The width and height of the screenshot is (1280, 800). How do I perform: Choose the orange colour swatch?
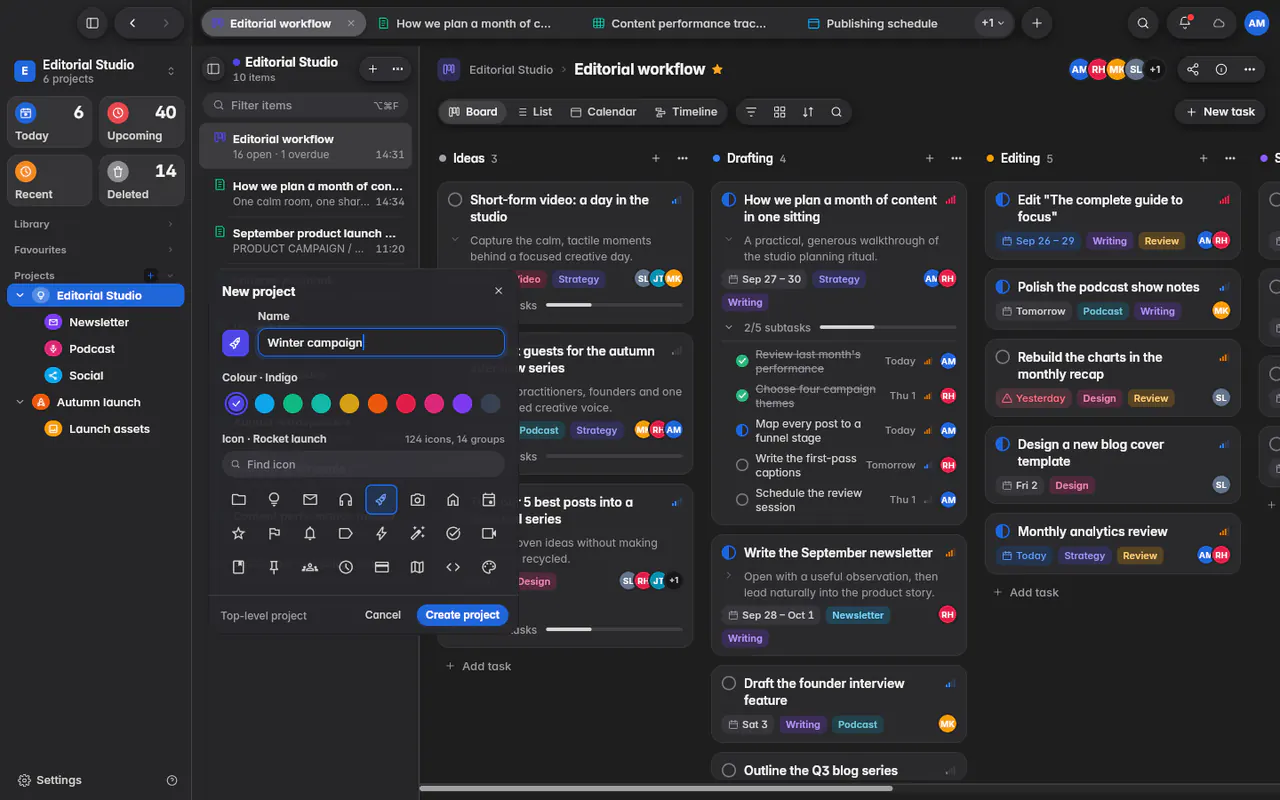coord(377,403)
